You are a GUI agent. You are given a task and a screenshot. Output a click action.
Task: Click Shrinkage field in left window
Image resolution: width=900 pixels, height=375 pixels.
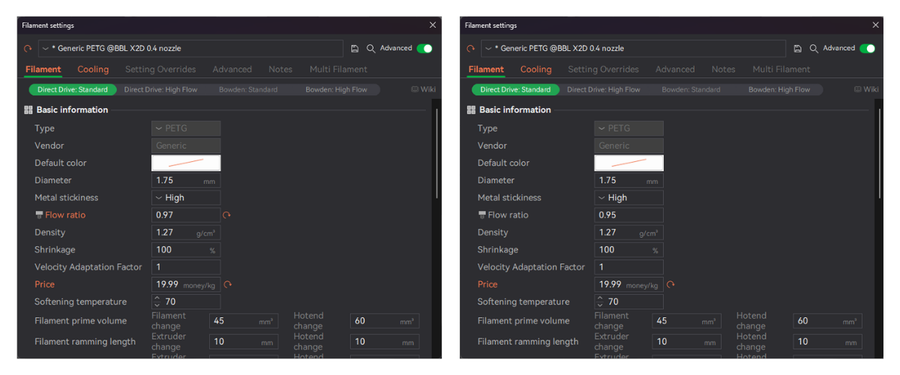point(186,250)
